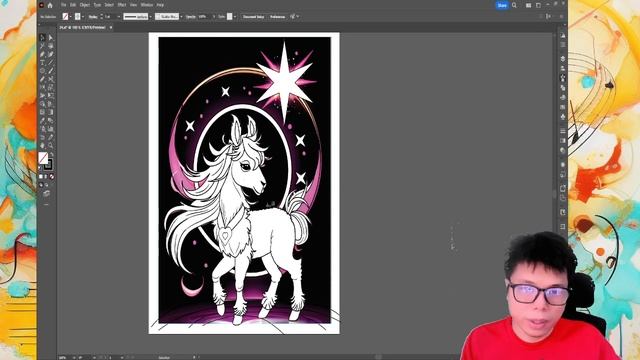Open control bar stroke color dropdown
Screen dimensions: 640x360
[83, 17]
